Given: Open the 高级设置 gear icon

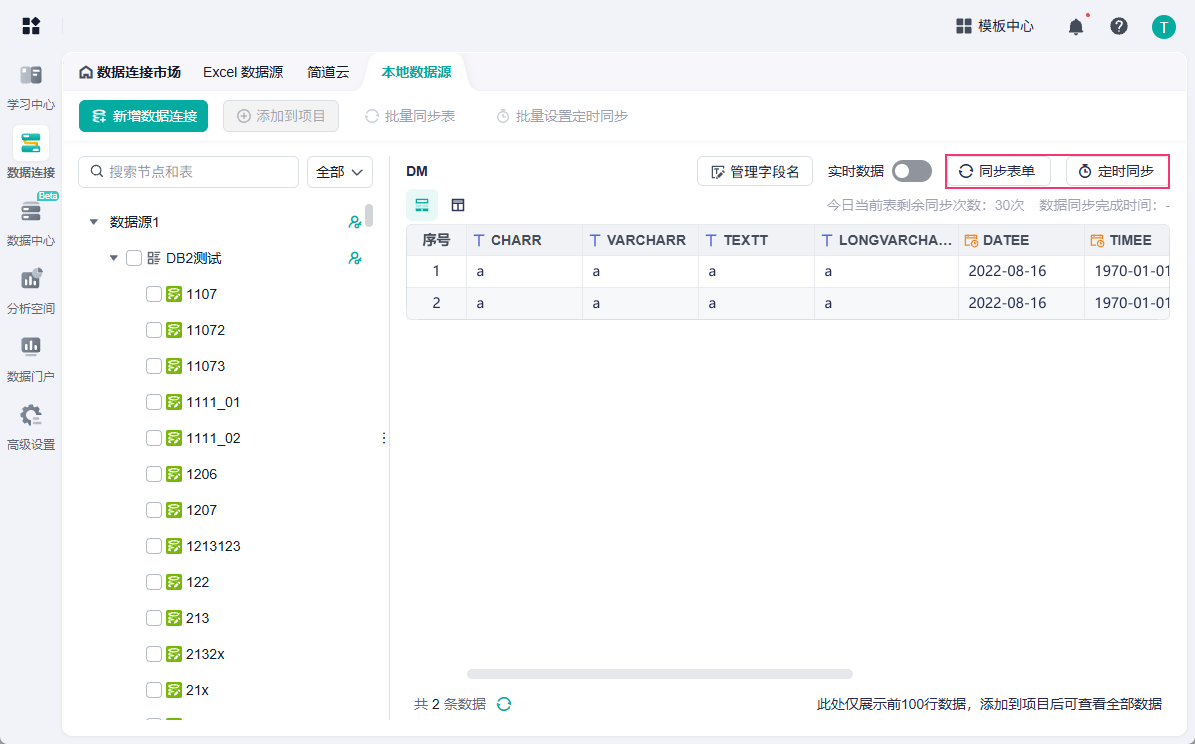Looking at the screenshot, I should pyautogui.click(x=30, y=415).
